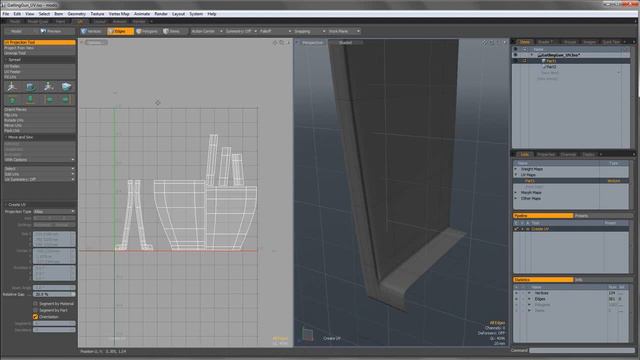Open the Render menu
The height and width of the screenshot is (360, 640).
tap(161, 14)
